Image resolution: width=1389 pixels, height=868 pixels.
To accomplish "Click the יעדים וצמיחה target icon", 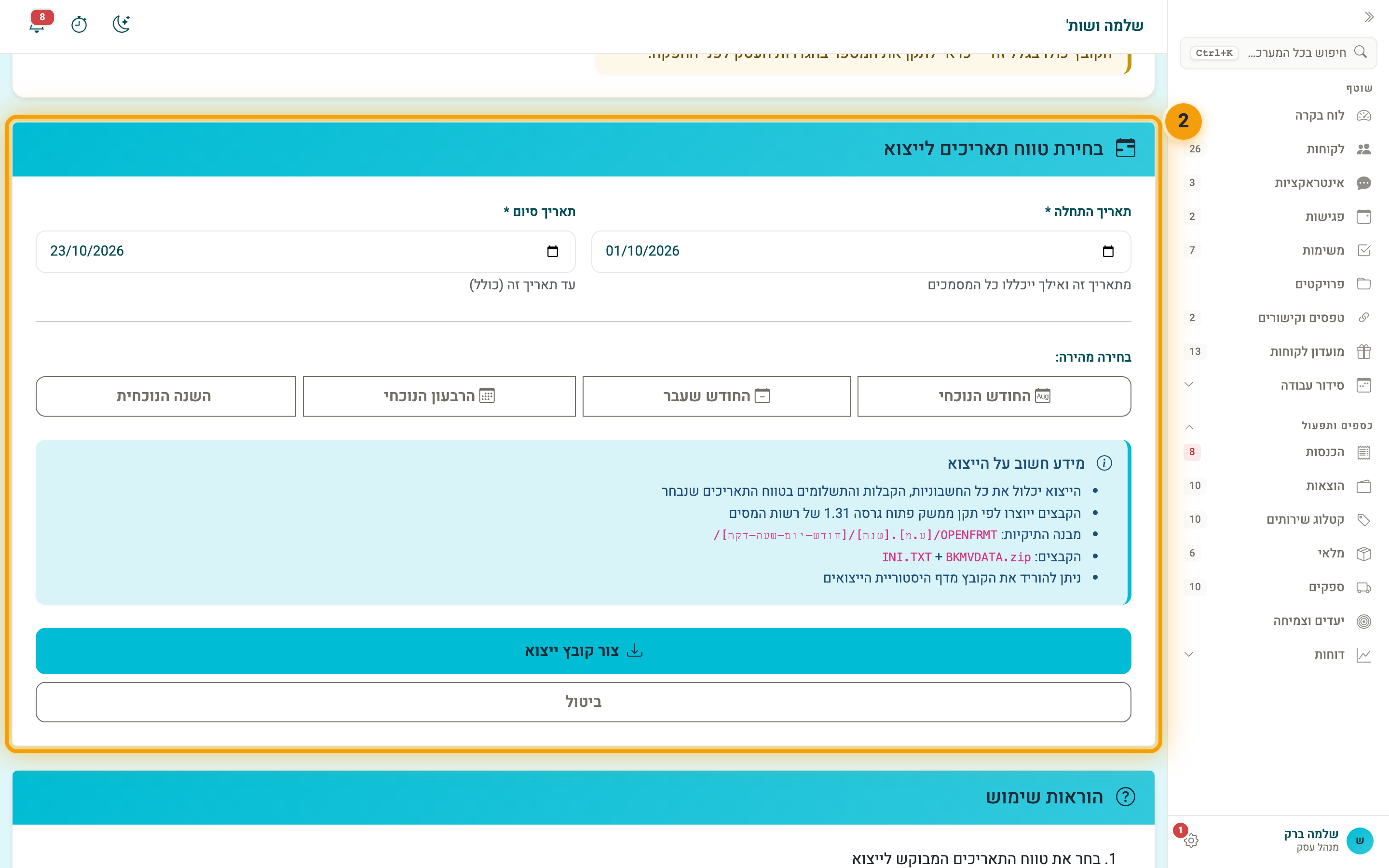I will tap(1364, 621).
